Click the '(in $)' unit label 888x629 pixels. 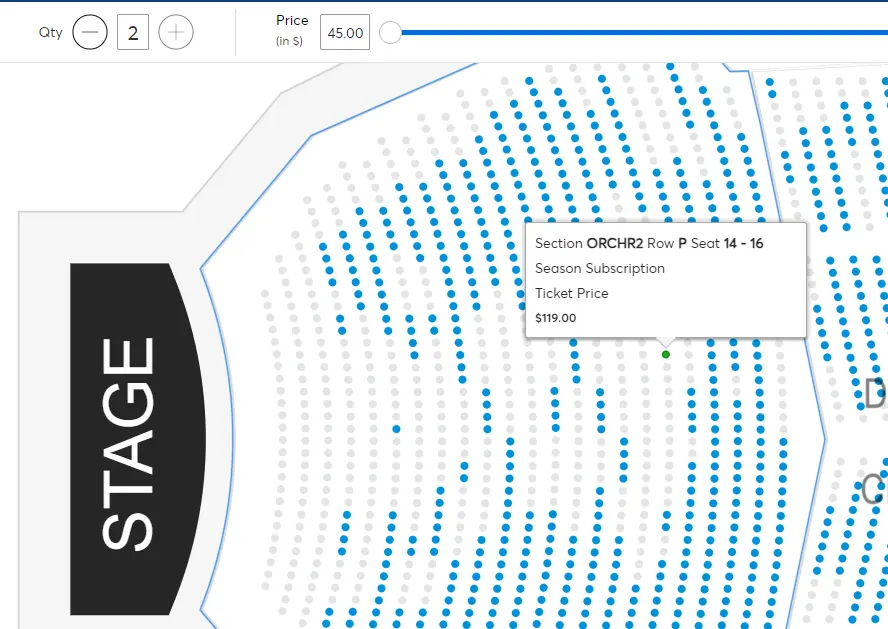[x=290, y=42]
